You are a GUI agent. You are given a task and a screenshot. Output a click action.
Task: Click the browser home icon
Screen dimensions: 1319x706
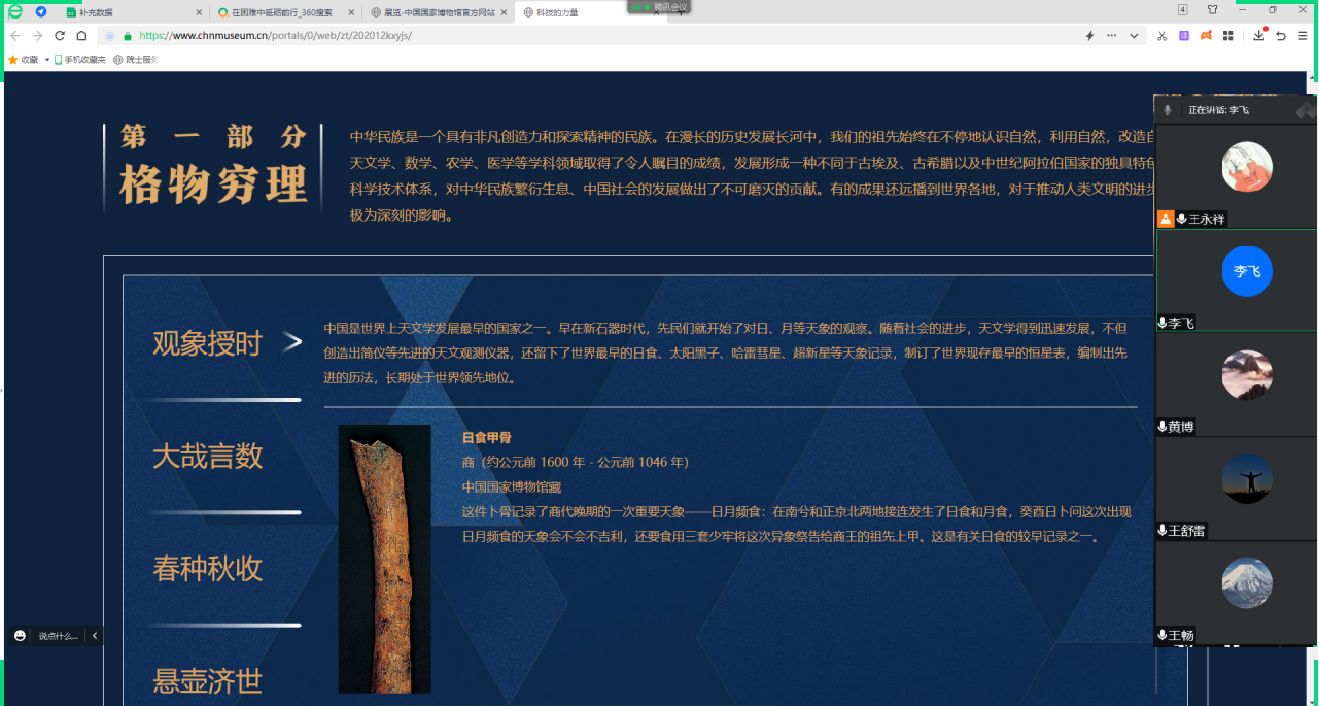point(81,36)
